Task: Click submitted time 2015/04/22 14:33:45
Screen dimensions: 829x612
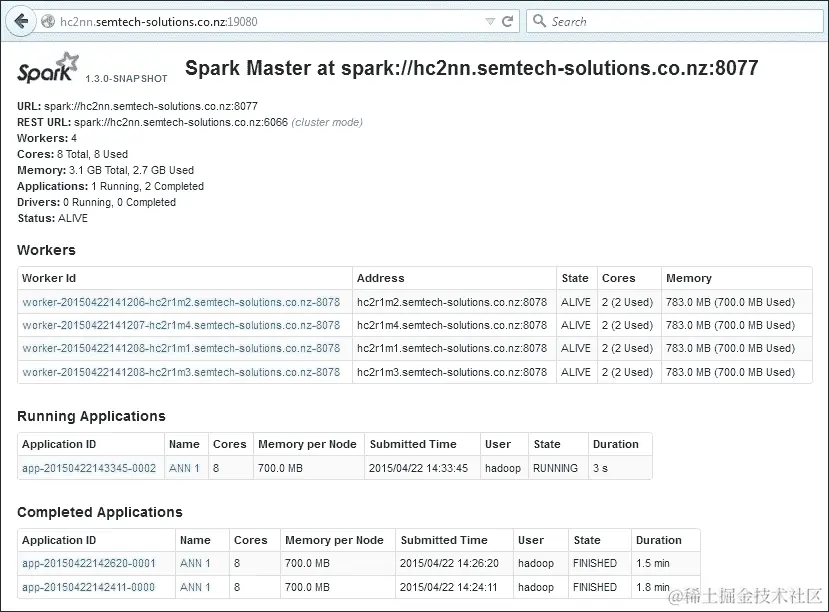Action: tap(418, 468)
